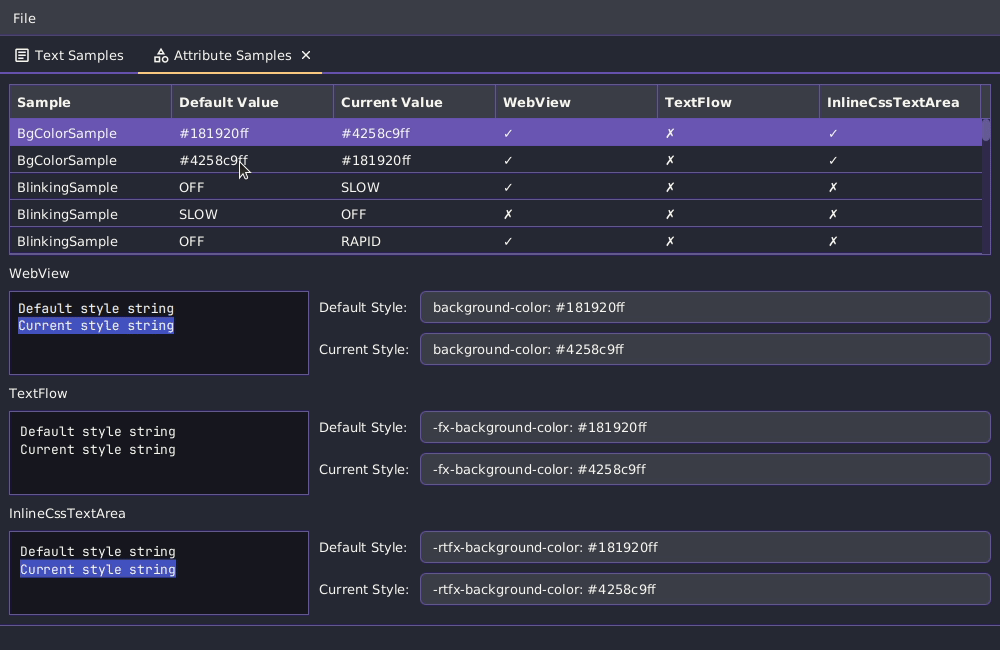Click the Attribute Samples tab icon
Screen dimensions: 1000x650
160,56
